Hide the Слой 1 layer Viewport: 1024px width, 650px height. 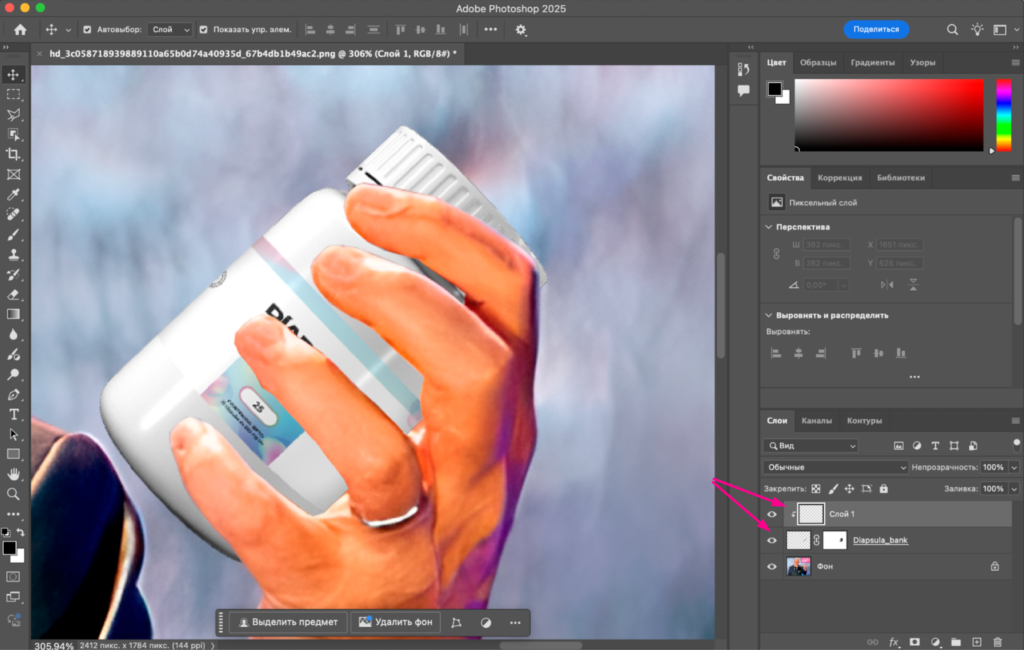(771, 514)
